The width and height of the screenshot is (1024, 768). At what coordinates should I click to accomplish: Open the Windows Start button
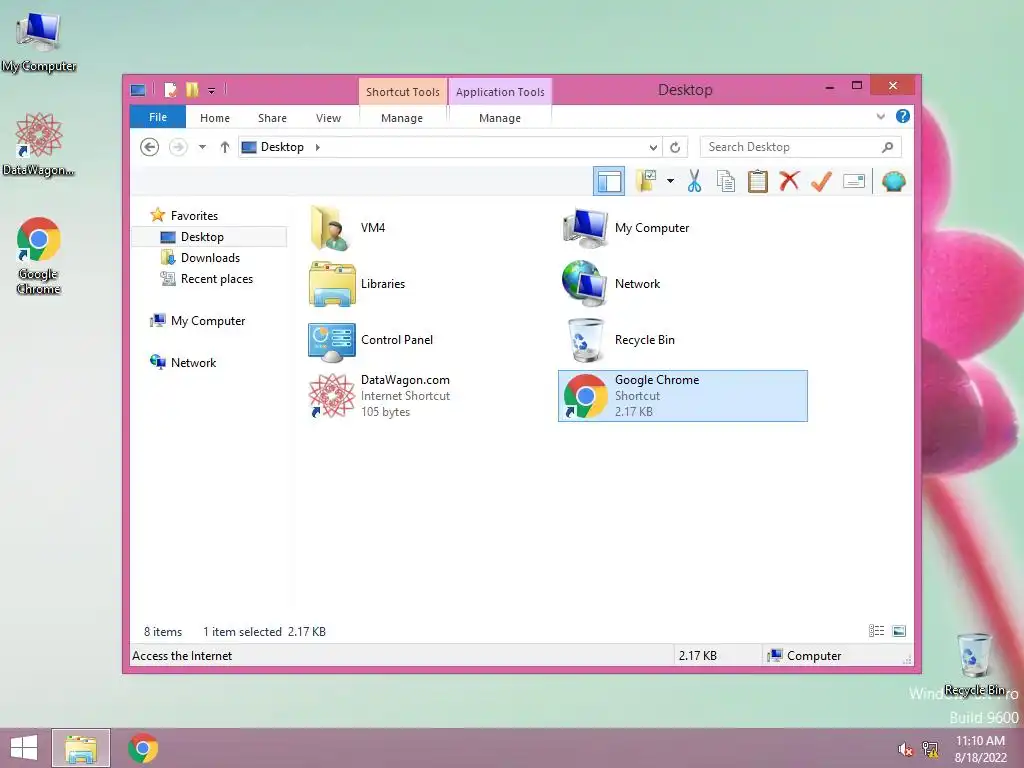(x=24, y=748)
